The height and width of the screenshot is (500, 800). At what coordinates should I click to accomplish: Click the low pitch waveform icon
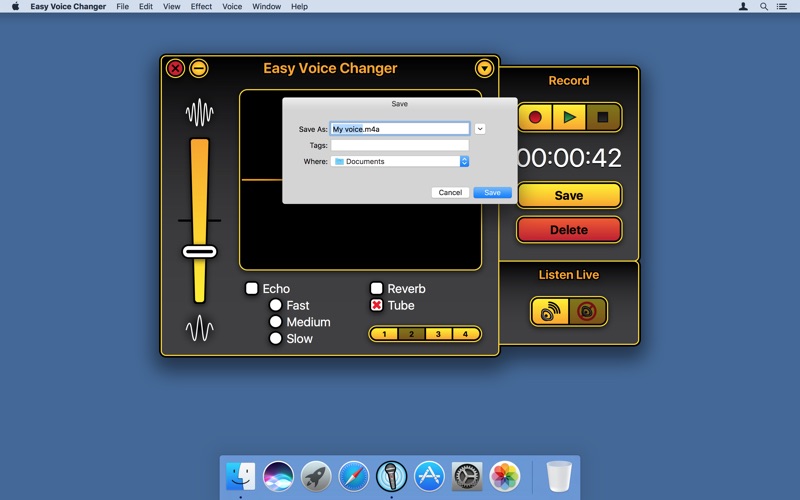click(199, 328)
